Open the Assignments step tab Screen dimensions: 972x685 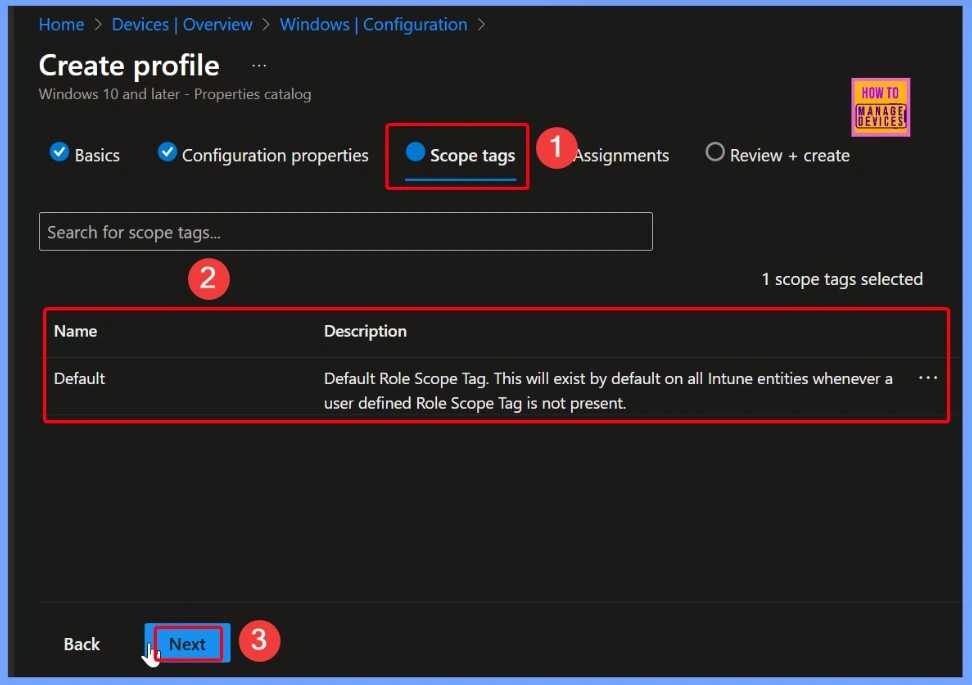[621, 155]
